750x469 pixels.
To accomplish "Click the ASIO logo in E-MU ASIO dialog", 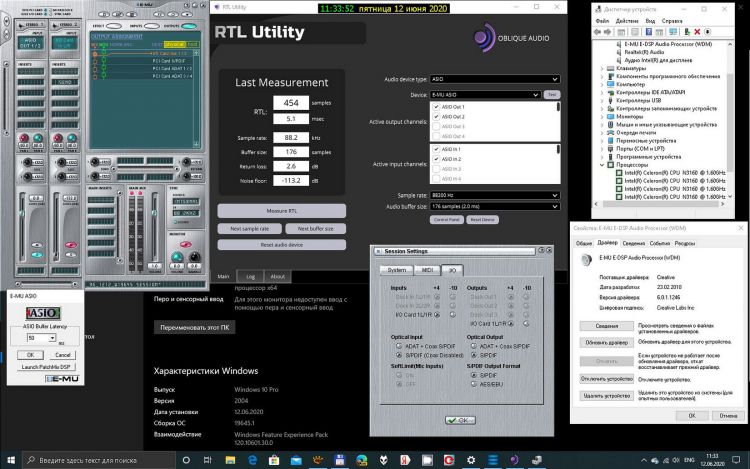I will coord(43,313).
